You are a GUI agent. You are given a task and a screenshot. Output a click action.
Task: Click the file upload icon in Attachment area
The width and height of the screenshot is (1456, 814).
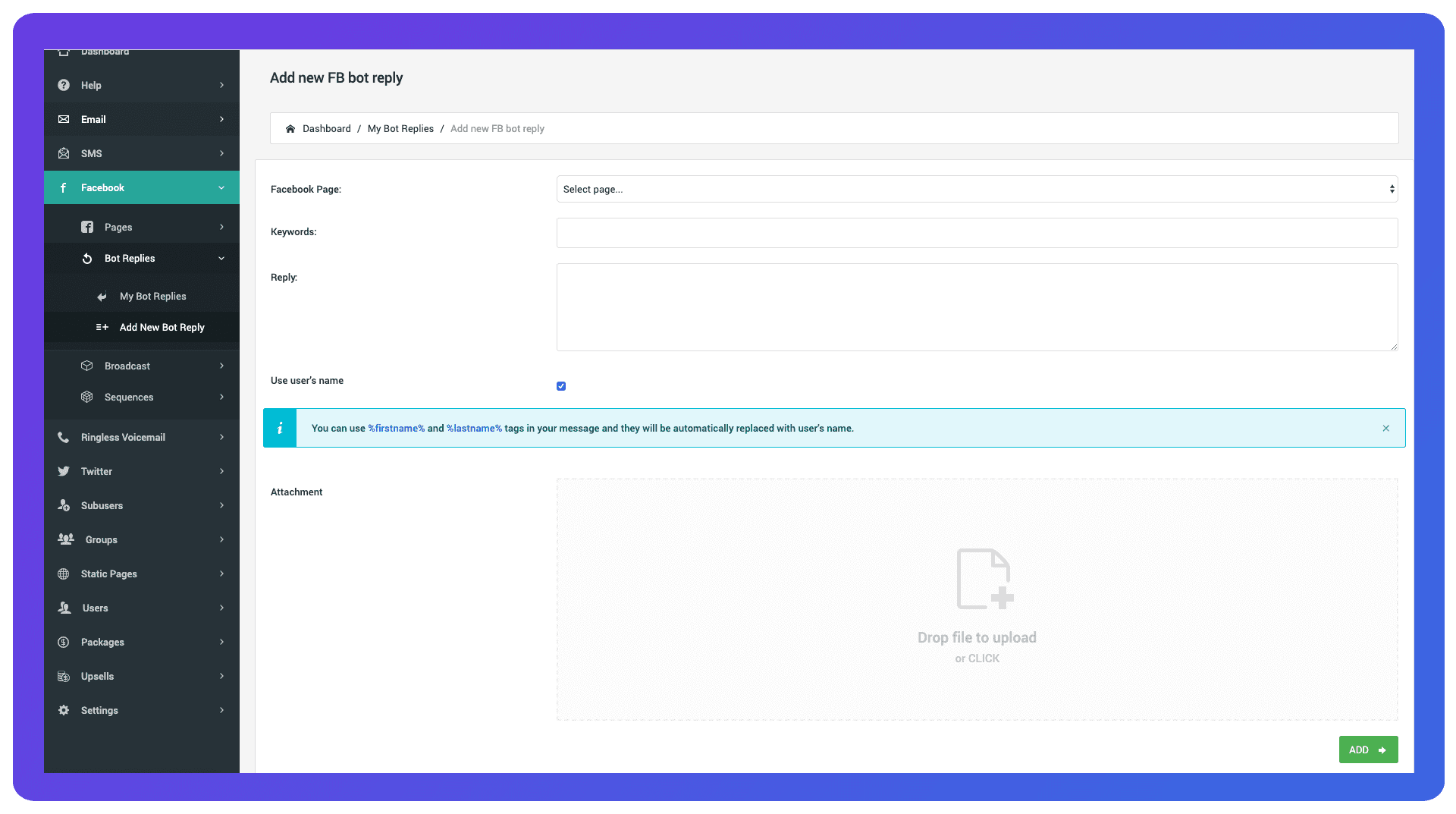tap(984, 579)
